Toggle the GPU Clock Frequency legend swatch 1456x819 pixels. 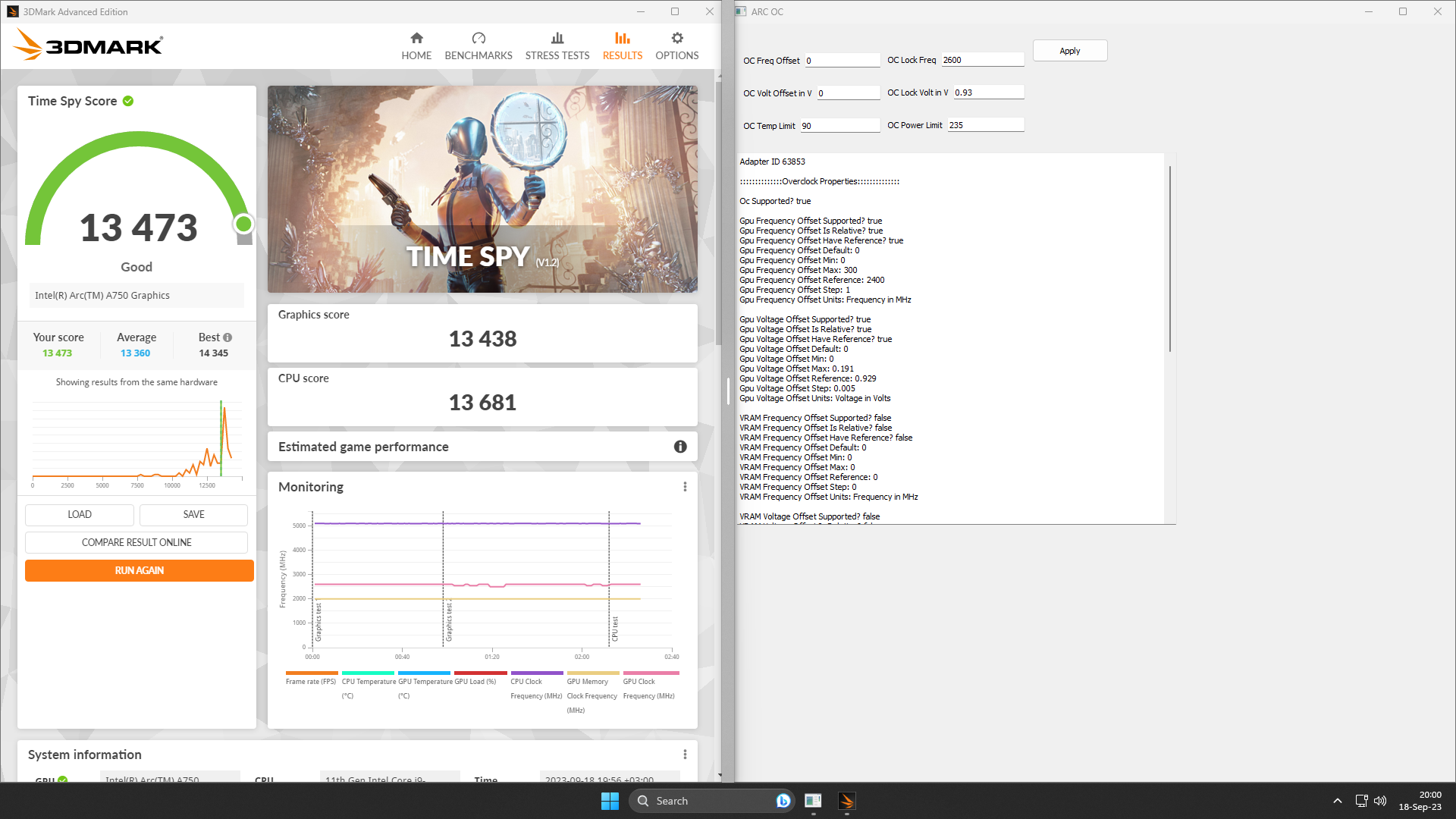point(651,673)
